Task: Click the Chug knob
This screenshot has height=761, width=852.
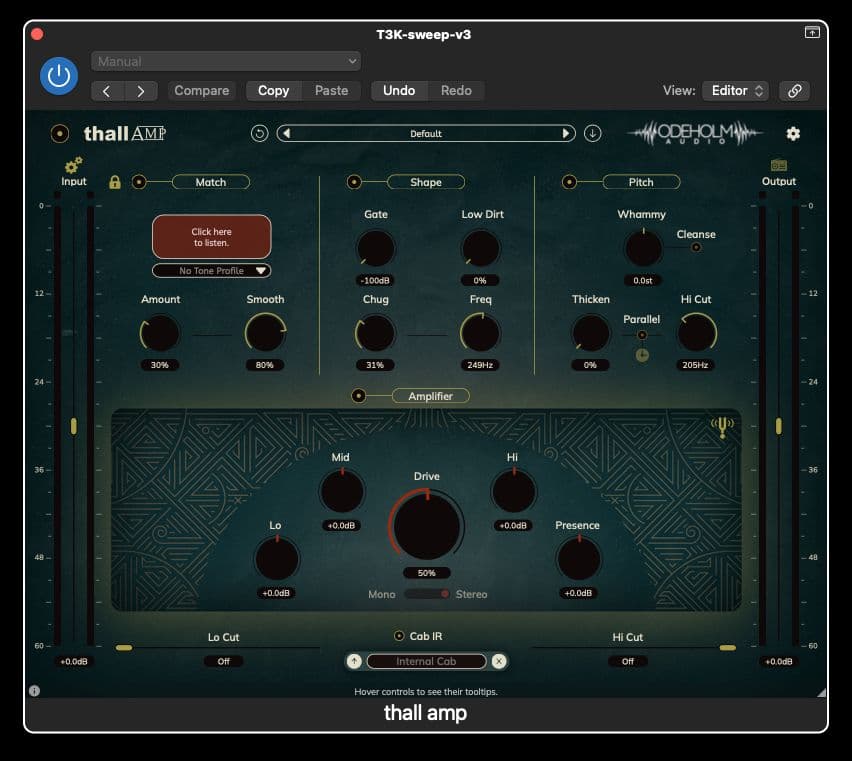Action: point(375,334)
